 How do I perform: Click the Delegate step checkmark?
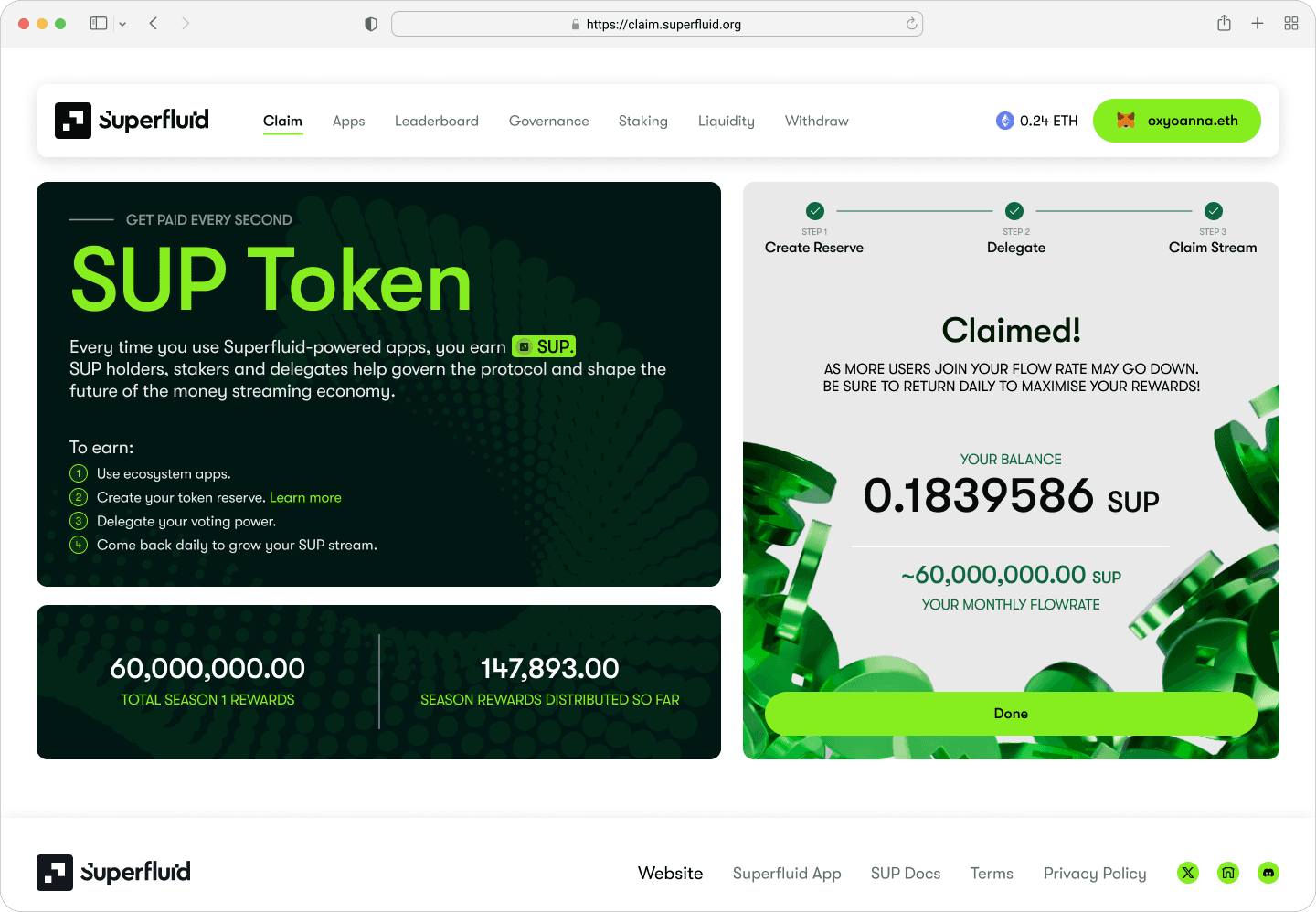click(x=1014, y=210)
